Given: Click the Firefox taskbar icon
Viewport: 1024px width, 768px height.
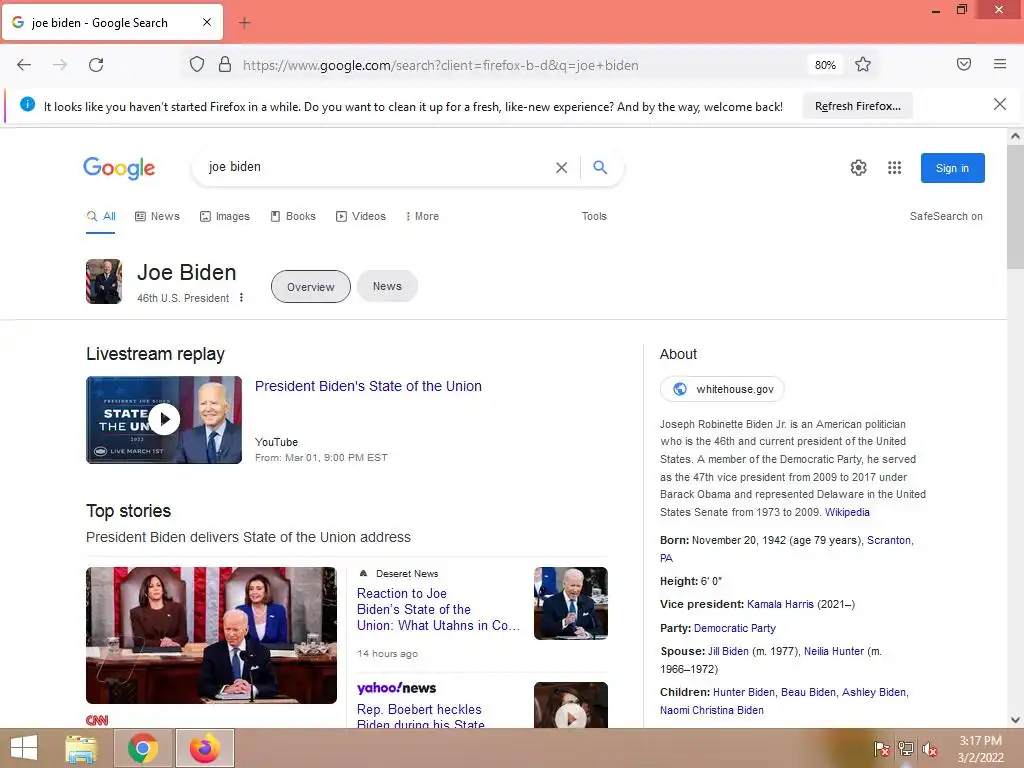Looking at the screenshot, I should (x=204, y=748).
